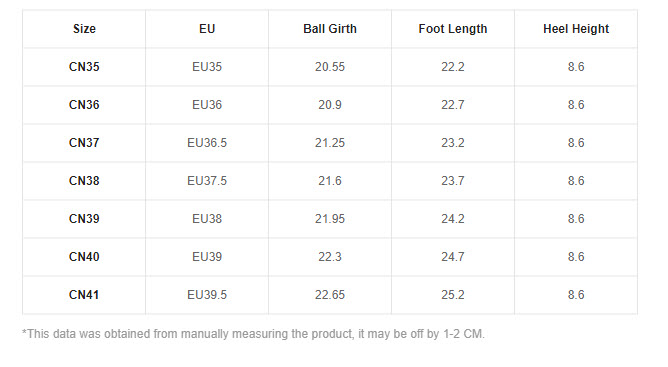Screen dimensions: 668x367
Task: Click the Size column header
Action: tap(84, 29)
